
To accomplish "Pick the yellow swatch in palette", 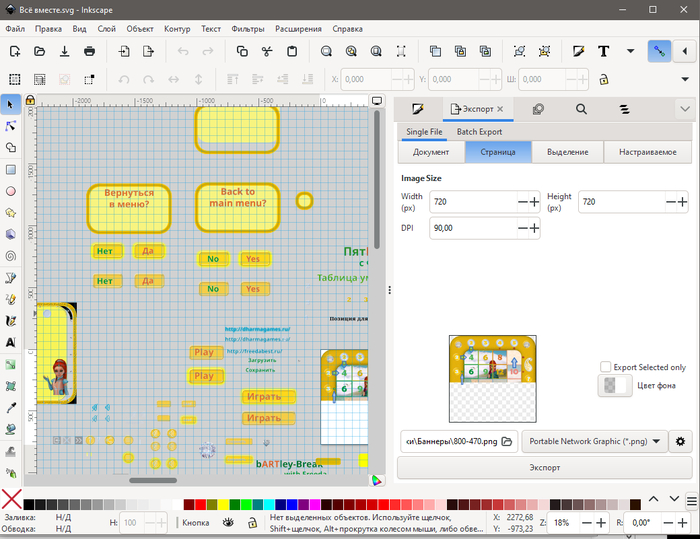I will 223,505.
